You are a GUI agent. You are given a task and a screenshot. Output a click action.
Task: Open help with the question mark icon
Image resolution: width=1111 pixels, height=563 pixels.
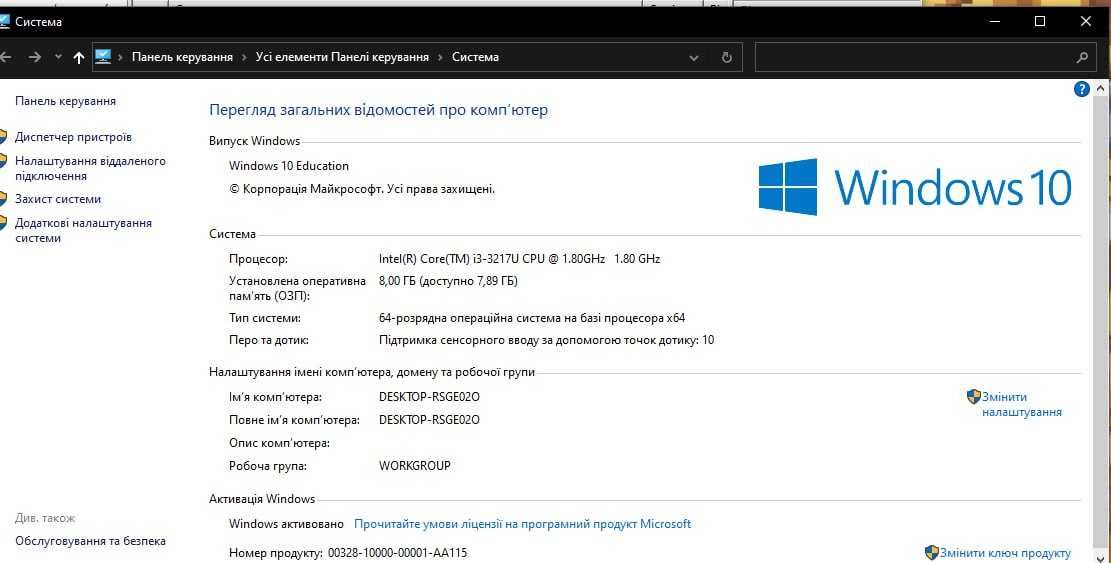coord(1081,89)
